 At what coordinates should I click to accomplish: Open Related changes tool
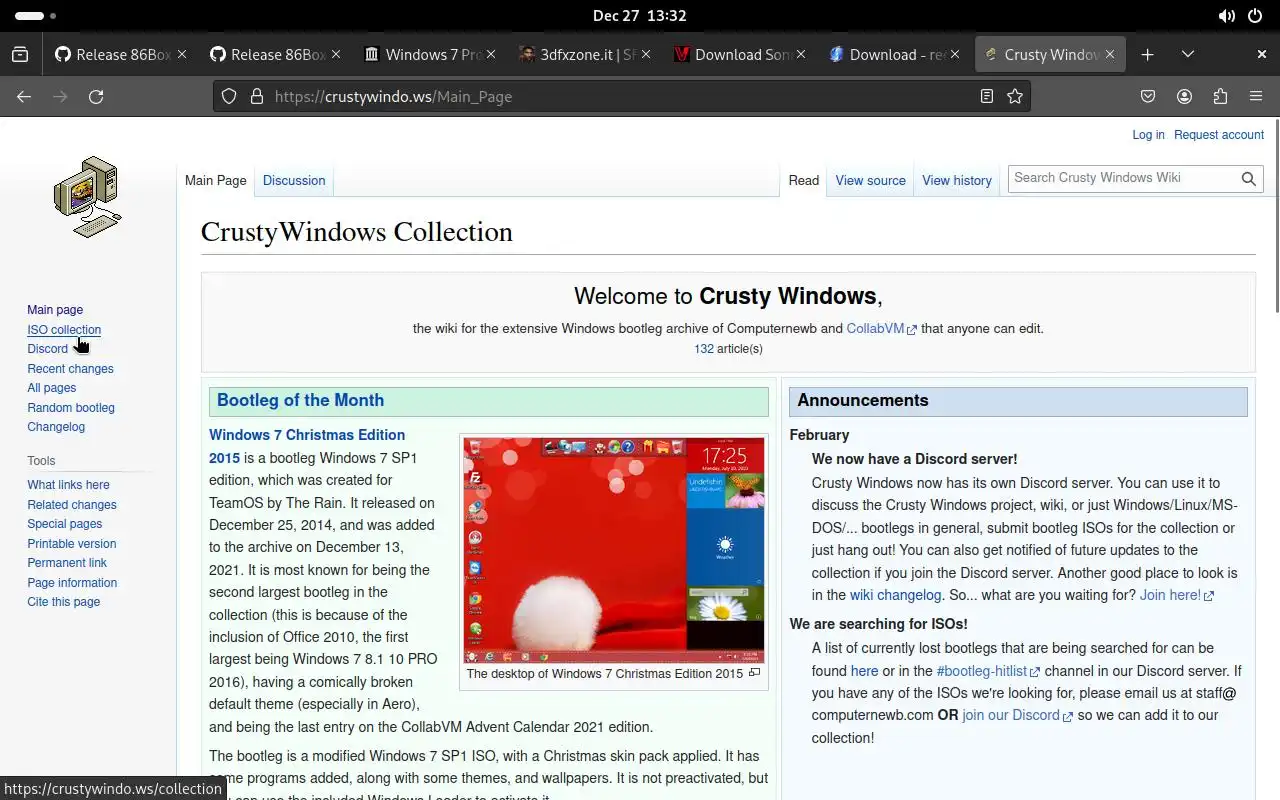coord(72,505)
